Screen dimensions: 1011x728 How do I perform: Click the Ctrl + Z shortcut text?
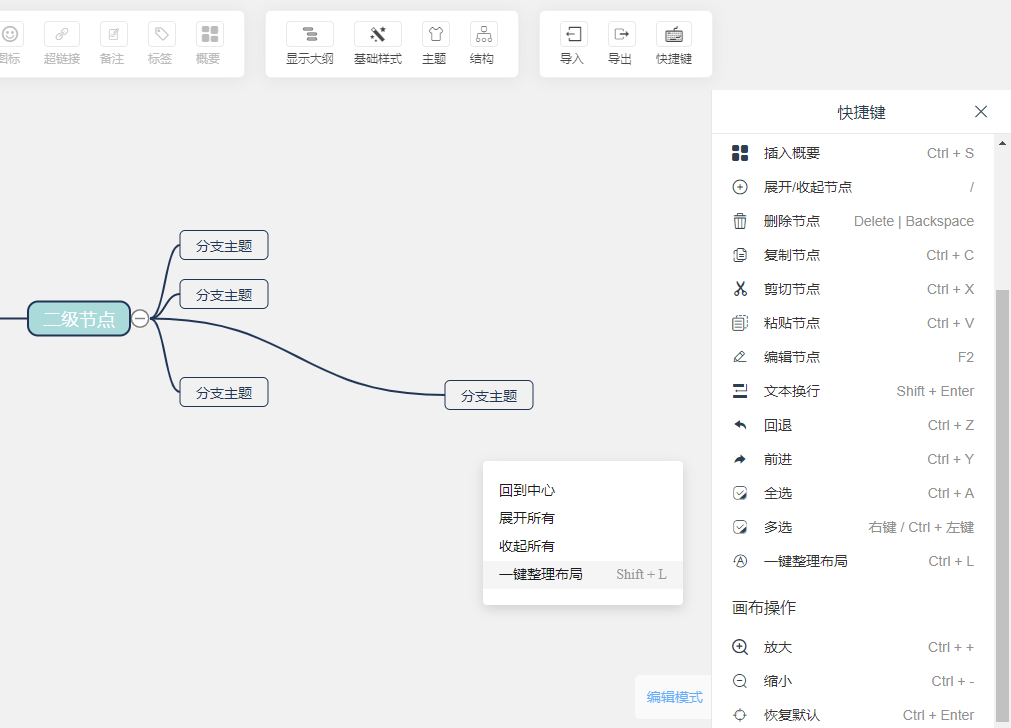(951, 425)
